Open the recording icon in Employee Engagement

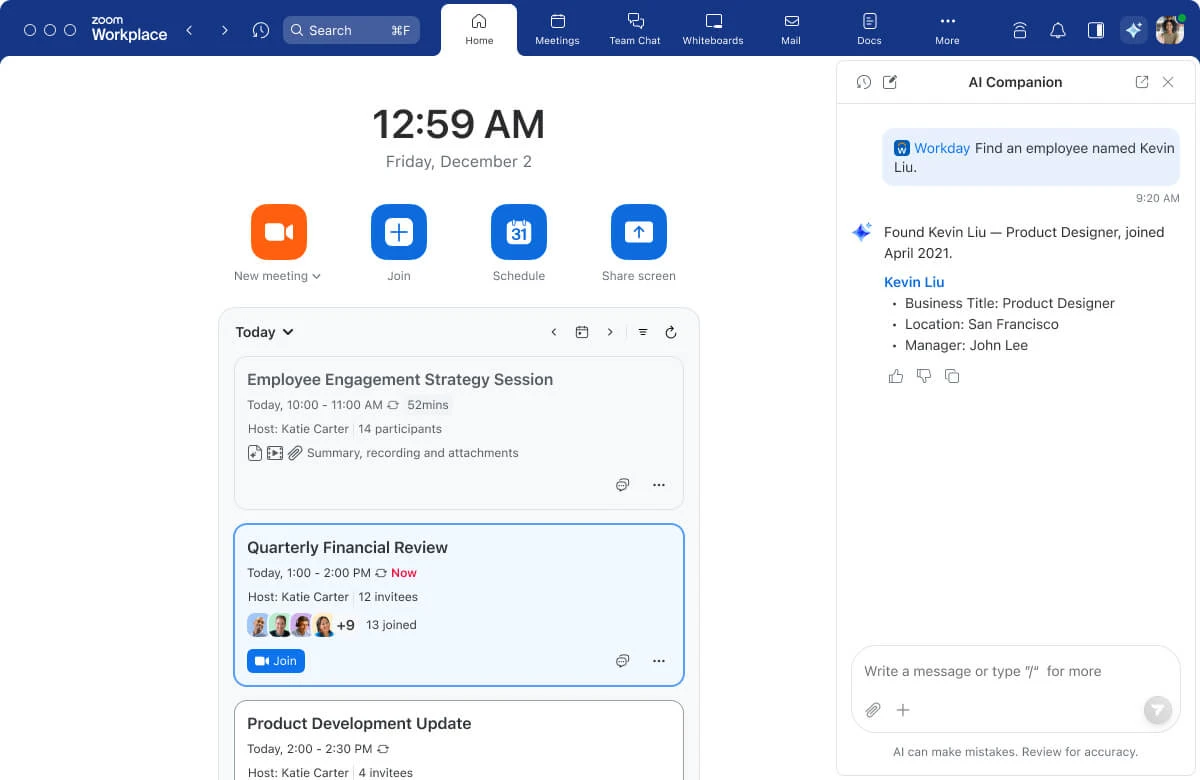tap(275, 453)
